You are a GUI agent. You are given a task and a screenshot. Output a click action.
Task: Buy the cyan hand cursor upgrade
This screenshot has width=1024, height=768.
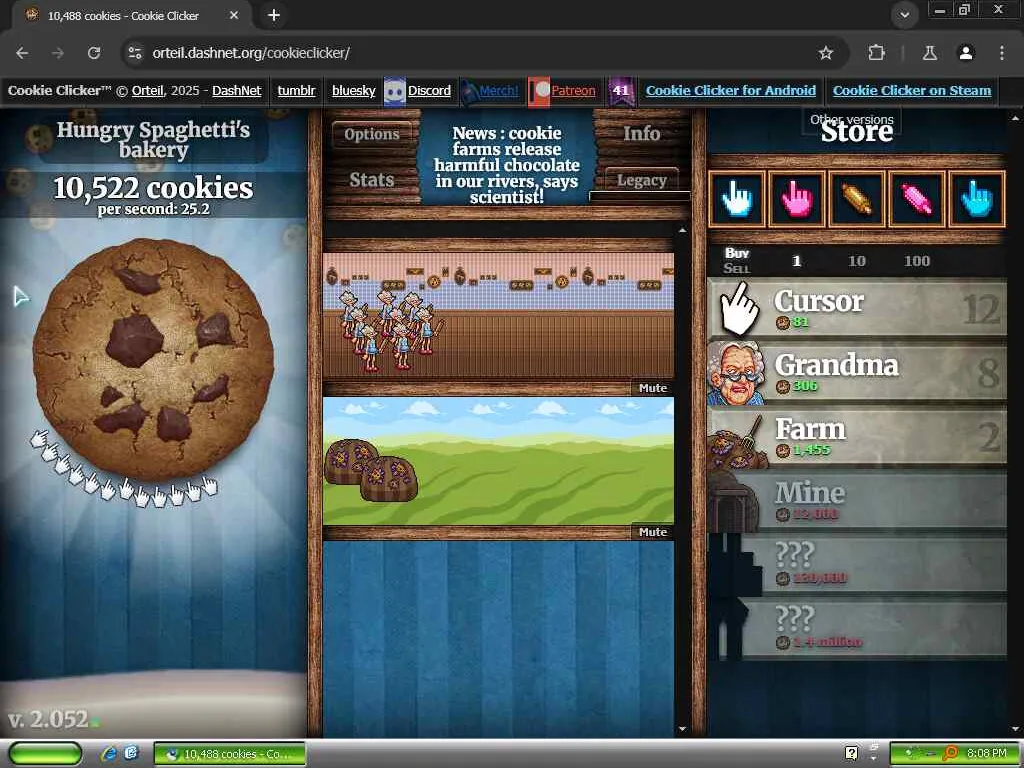coord(976,199)
